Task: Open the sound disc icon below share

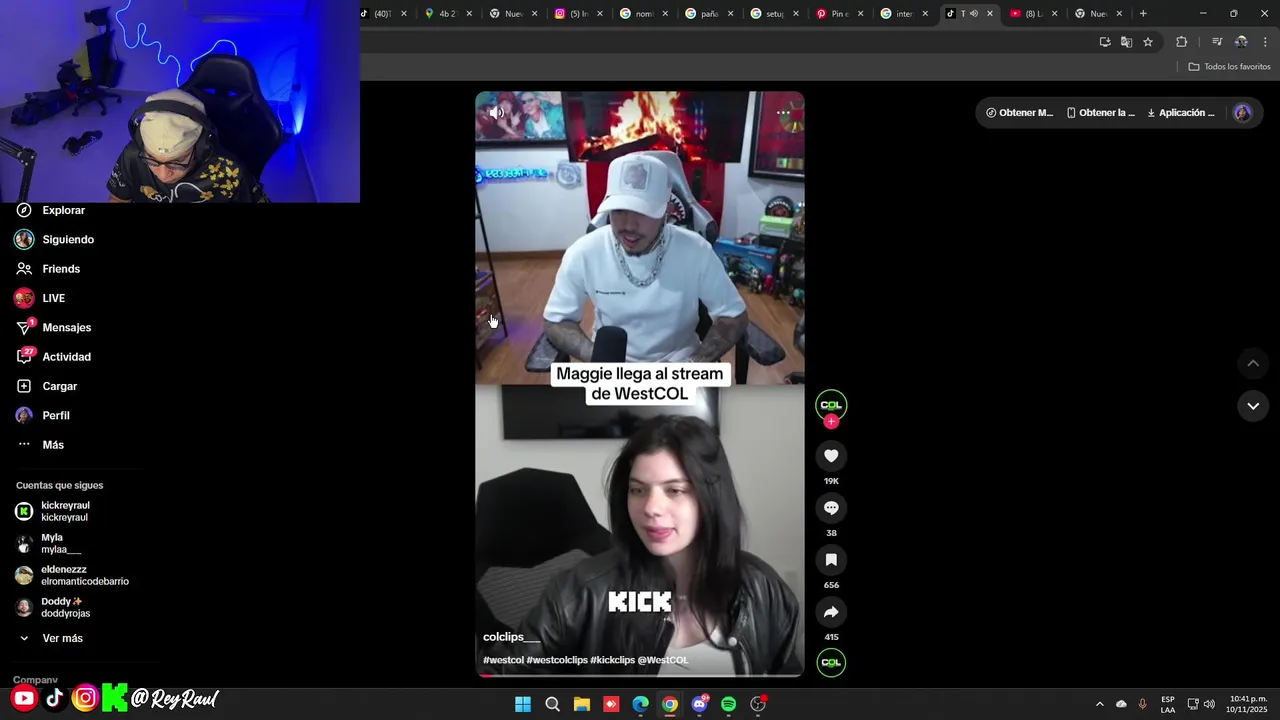Action: [x=831, y=662]
